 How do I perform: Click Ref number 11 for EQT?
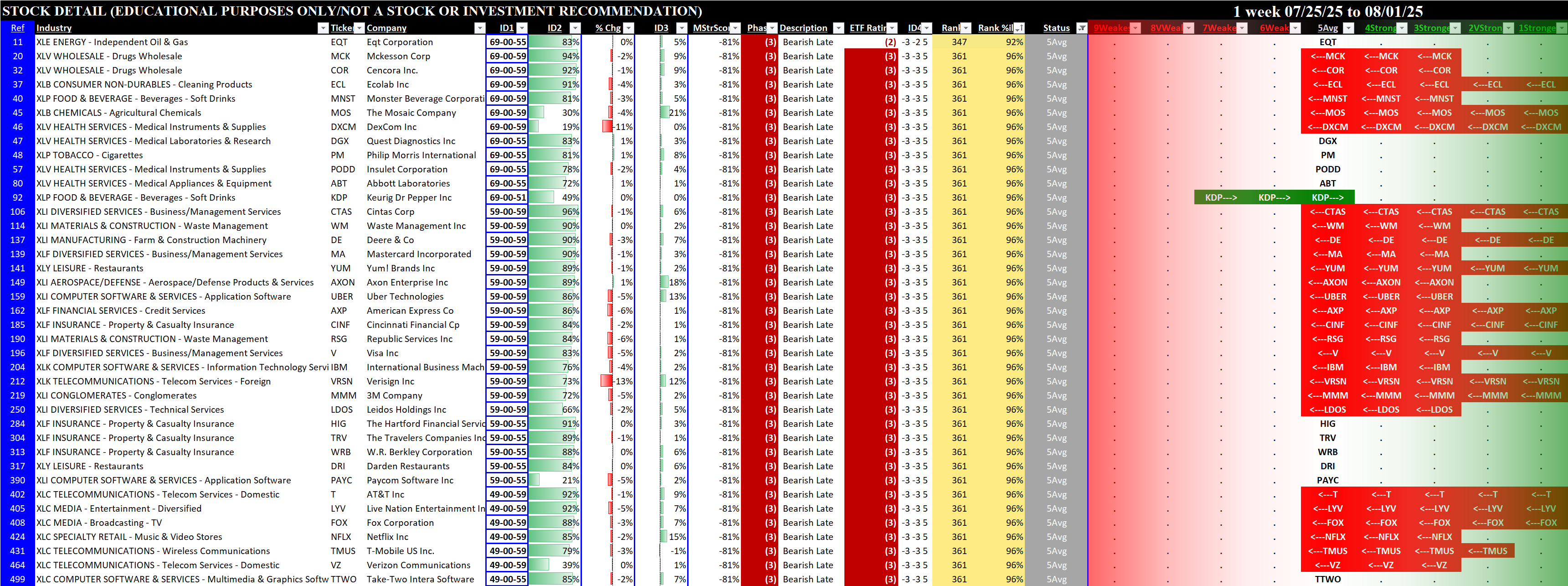click(x=18, y=42)
